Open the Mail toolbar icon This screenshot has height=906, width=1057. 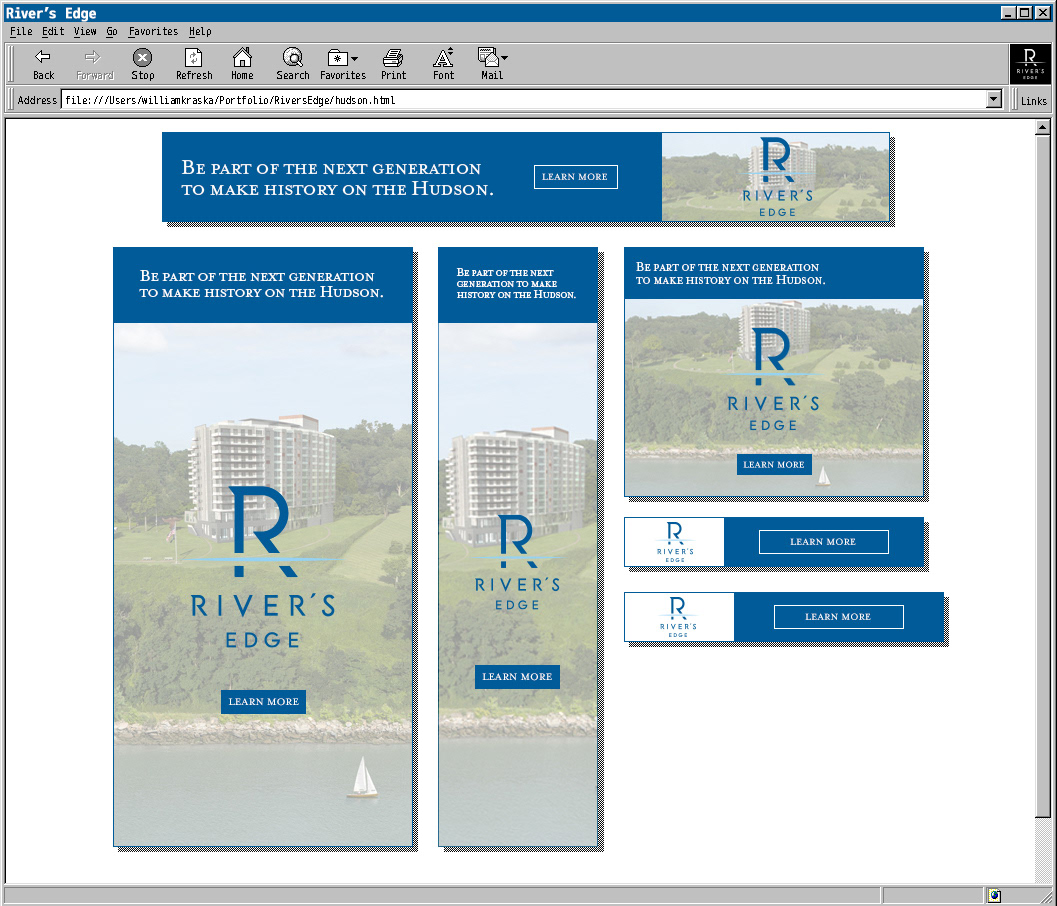click(487, 57)
